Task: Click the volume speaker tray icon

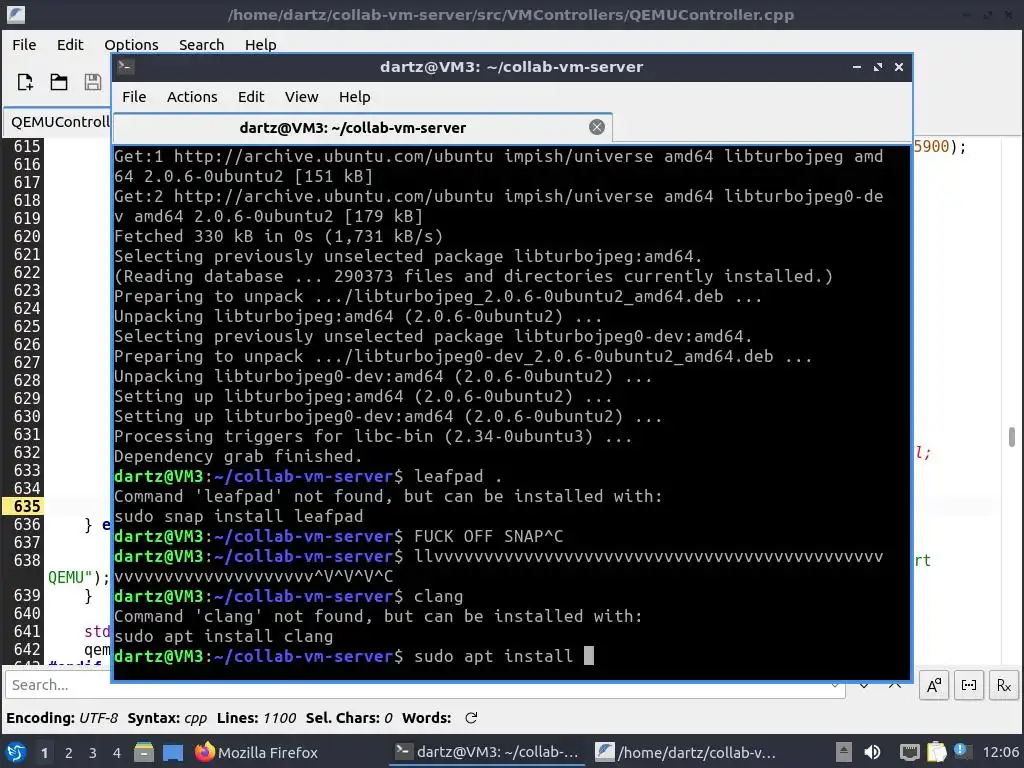Action: click(872, 752)
